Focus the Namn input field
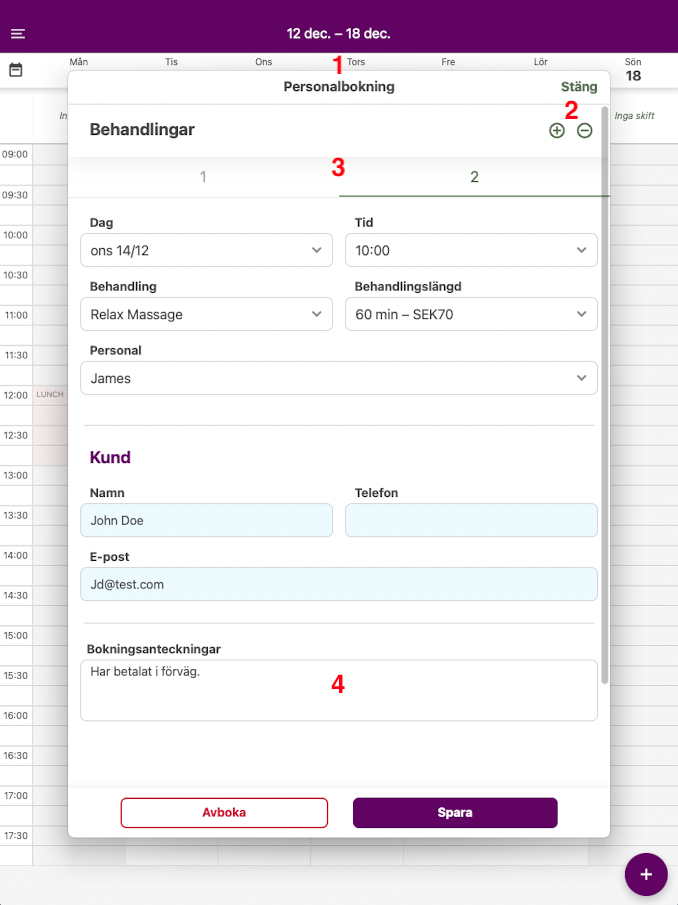This screenshot has height=905, width=678. [206, 520]
